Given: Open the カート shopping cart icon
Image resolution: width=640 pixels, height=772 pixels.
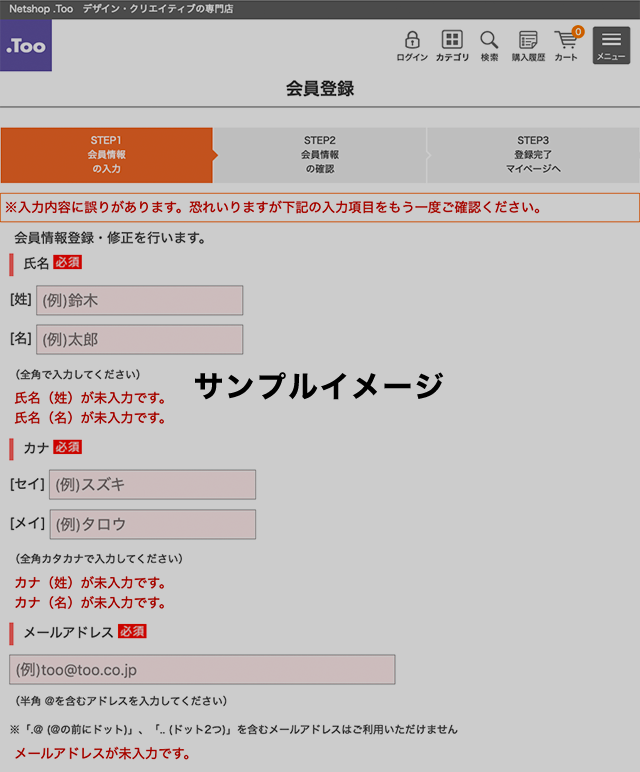Looking at the screenshot, I should click(x=566, y=45).
